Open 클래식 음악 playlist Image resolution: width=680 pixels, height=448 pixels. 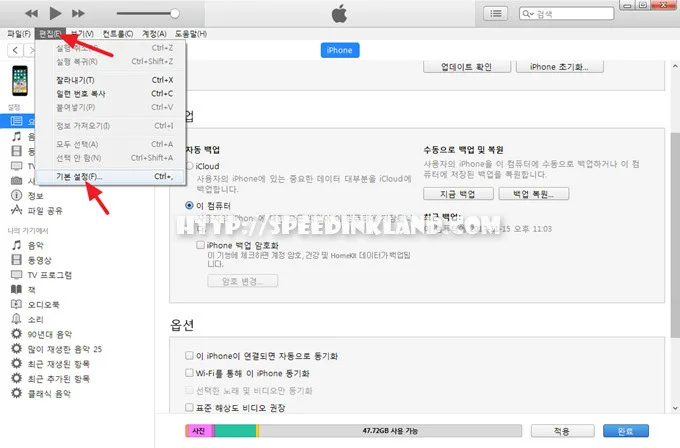[x=49, y=393]
